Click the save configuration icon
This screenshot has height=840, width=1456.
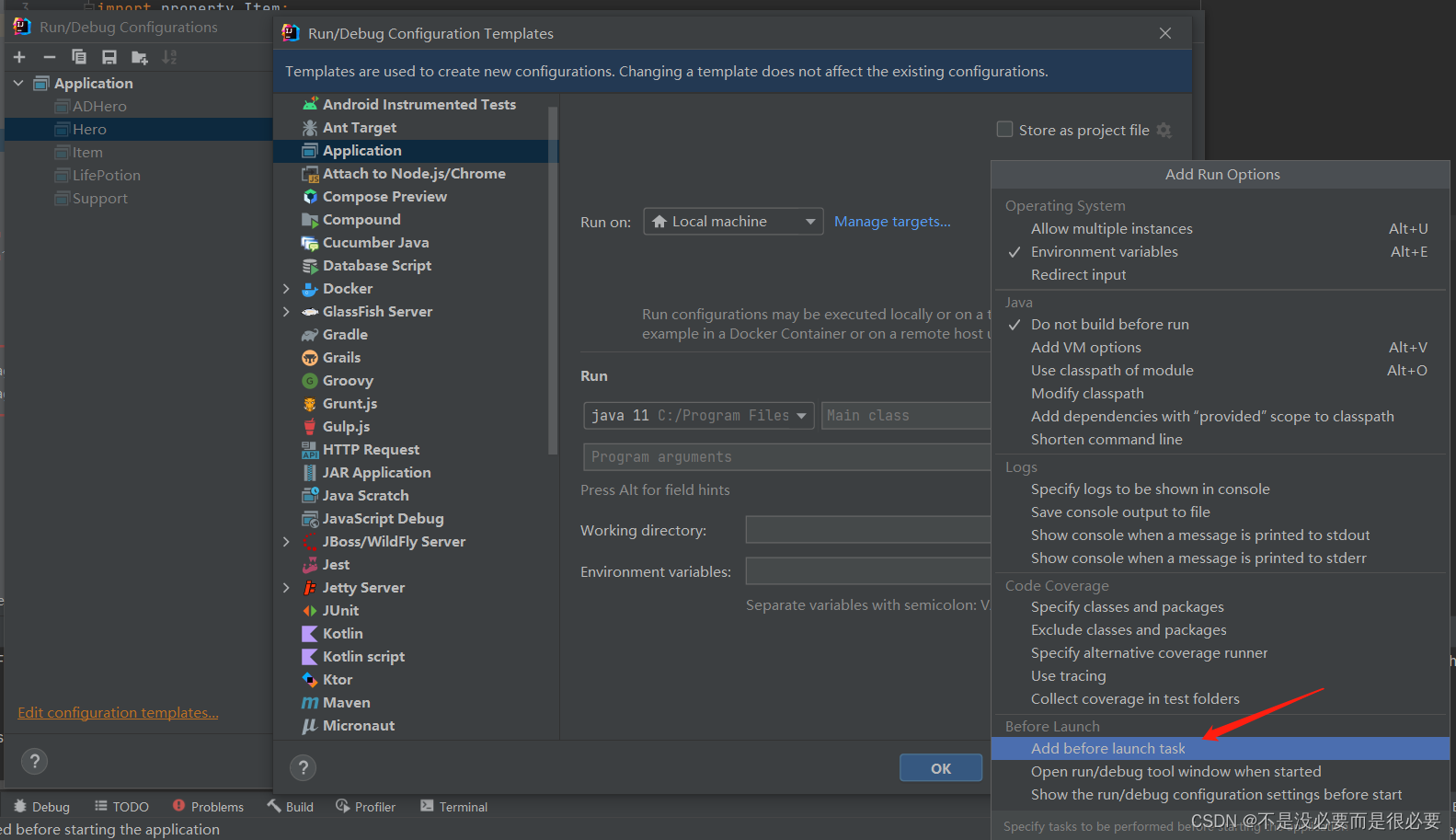point(109,57)
